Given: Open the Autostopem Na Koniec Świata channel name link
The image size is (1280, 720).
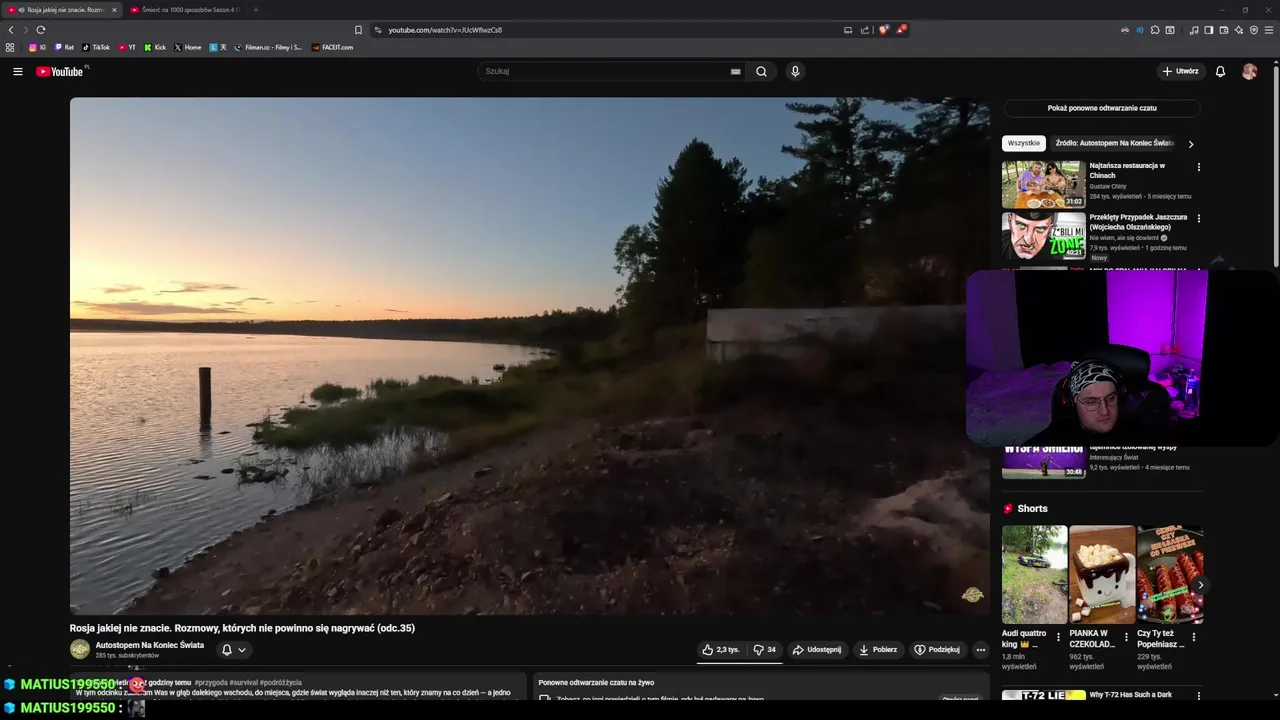Looking at the screenshot, I should pyautogui.click(x=150, y=645).
